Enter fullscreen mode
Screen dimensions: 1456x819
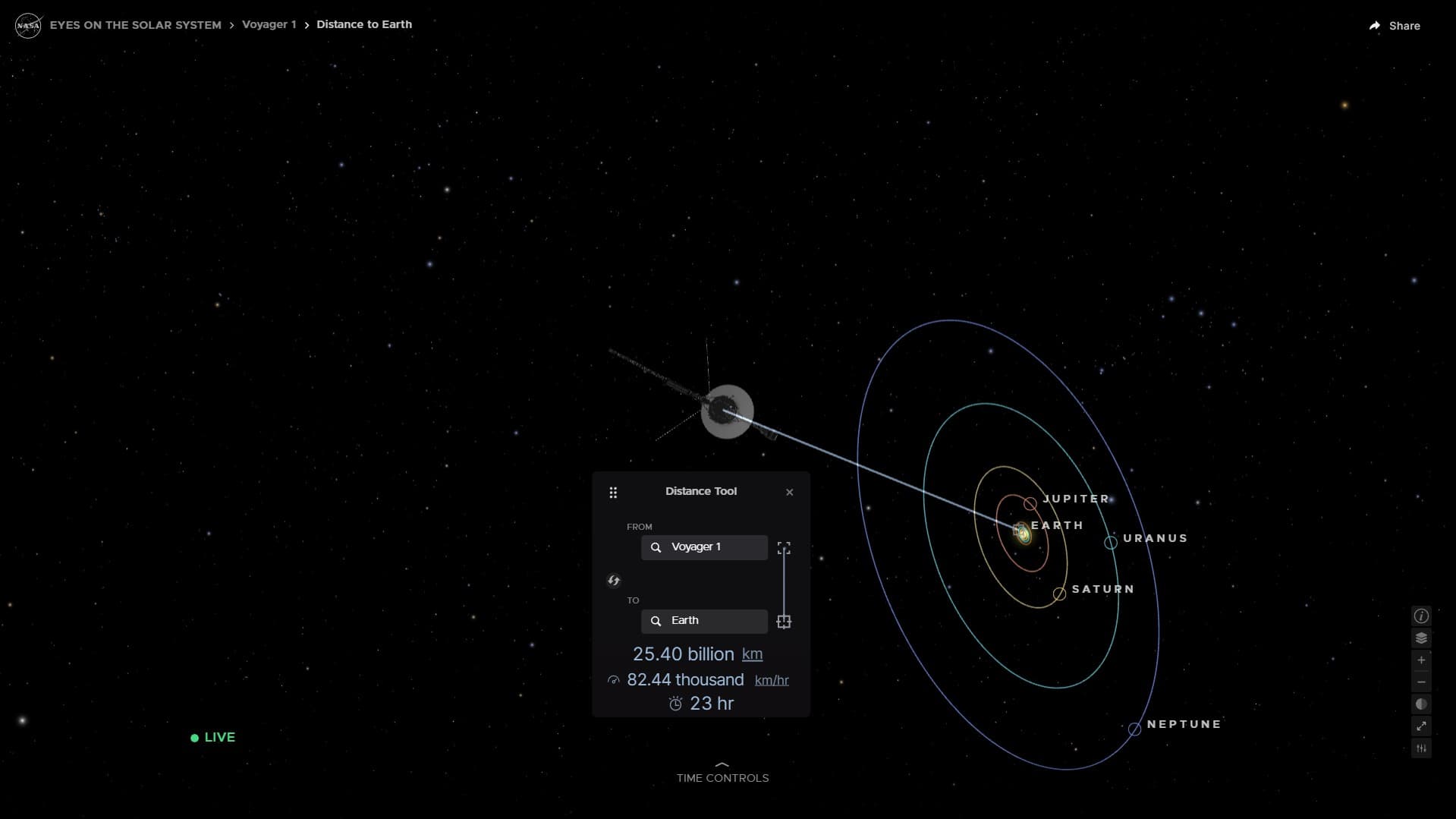1421,726
